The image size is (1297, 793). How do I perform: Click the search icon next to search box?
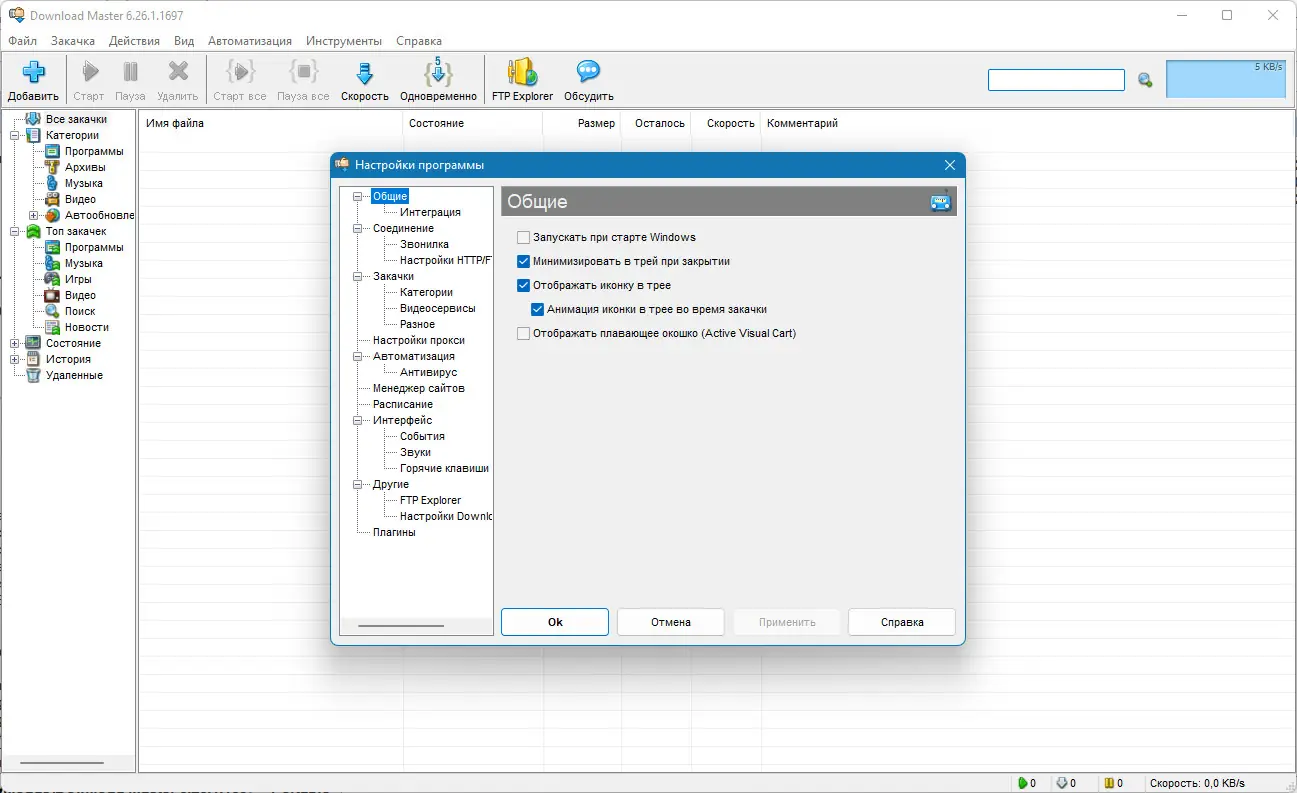[x=1145, y=80]
